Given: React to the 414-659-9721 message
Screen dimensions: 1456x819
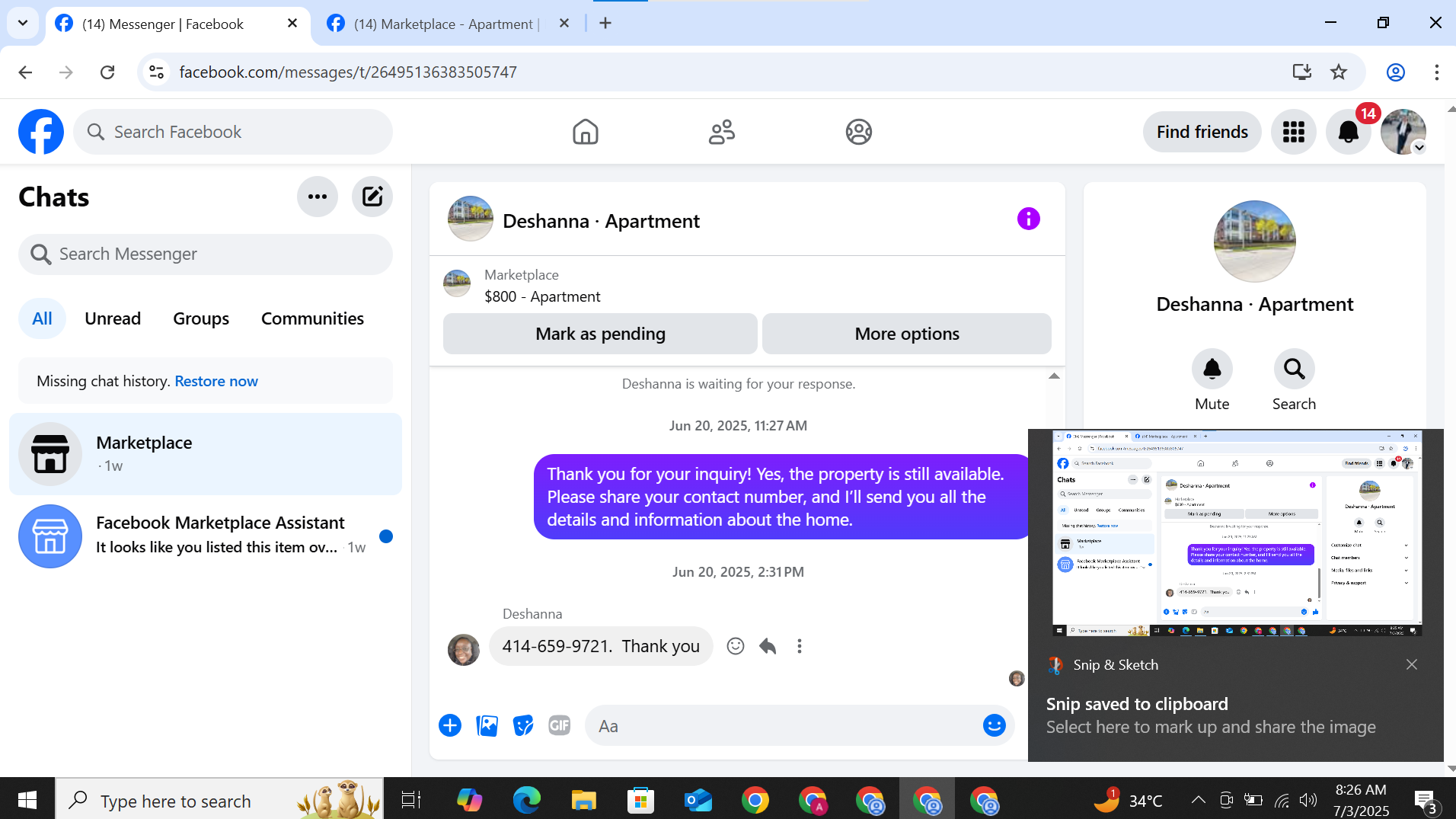Looking at the screenshot, I should tap(735, 646).
